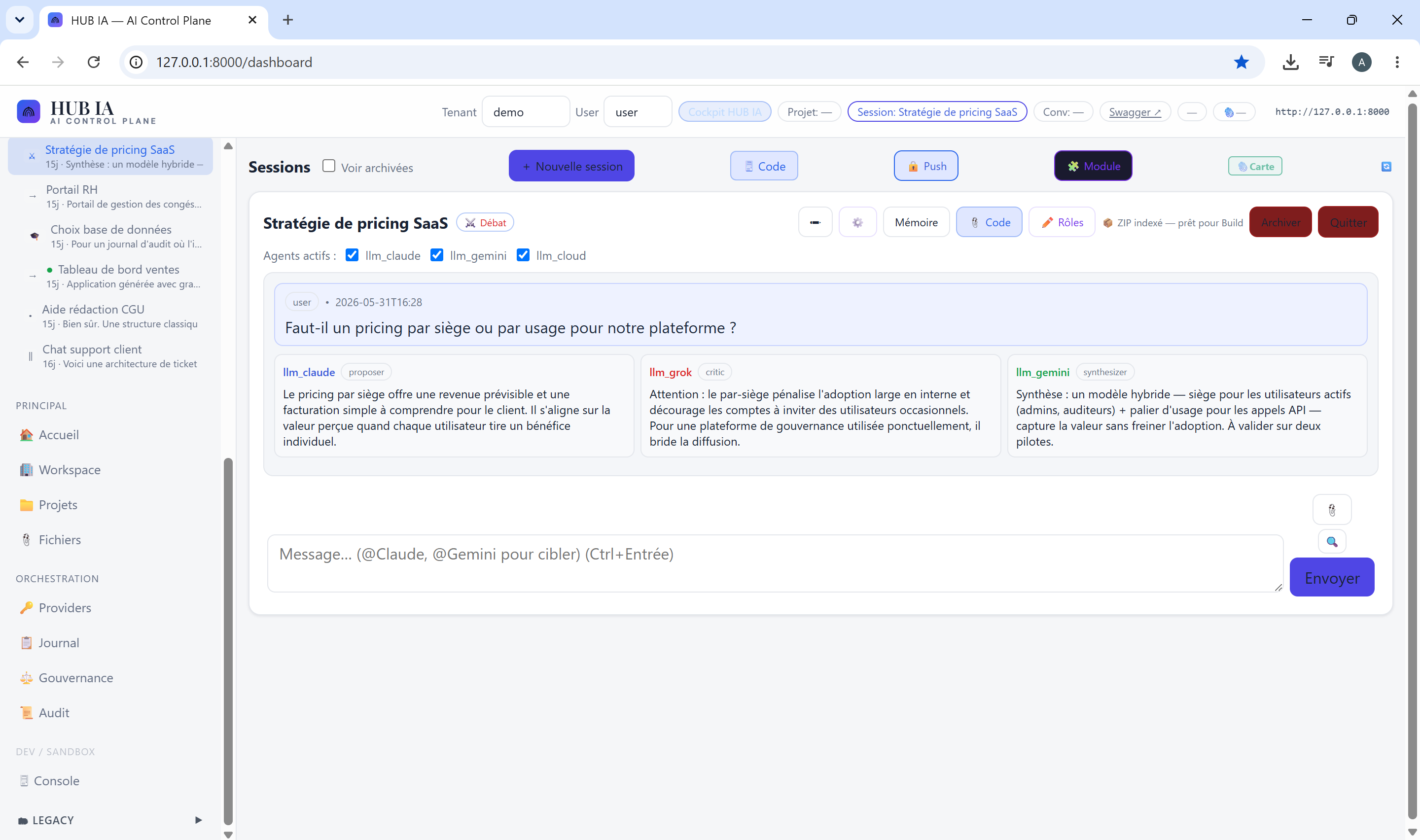This screenshot has height=840, width=1420.
Task: Click the Gouvernance scales icon
Action: tap(27, 678)
